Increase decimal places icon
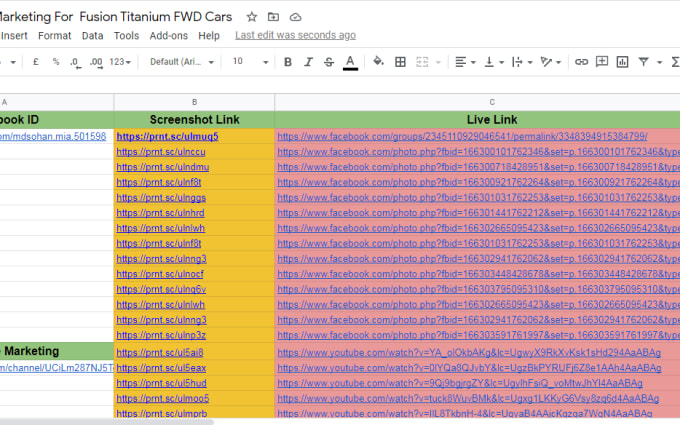 [x=96, y=63]
